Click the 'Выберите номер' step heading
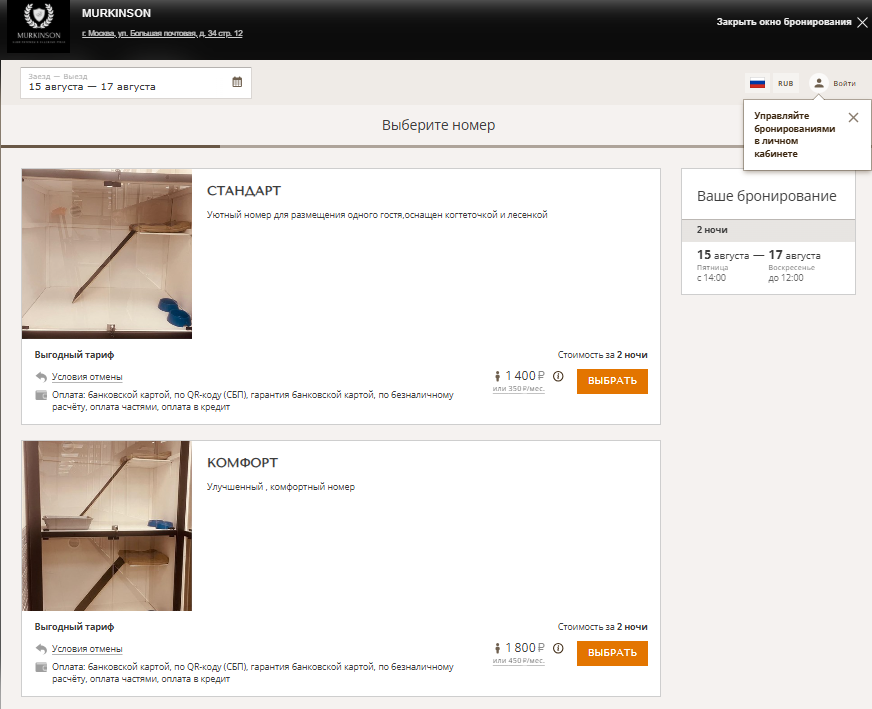Viewport: 872px width, 709px height. coord(438,125)
